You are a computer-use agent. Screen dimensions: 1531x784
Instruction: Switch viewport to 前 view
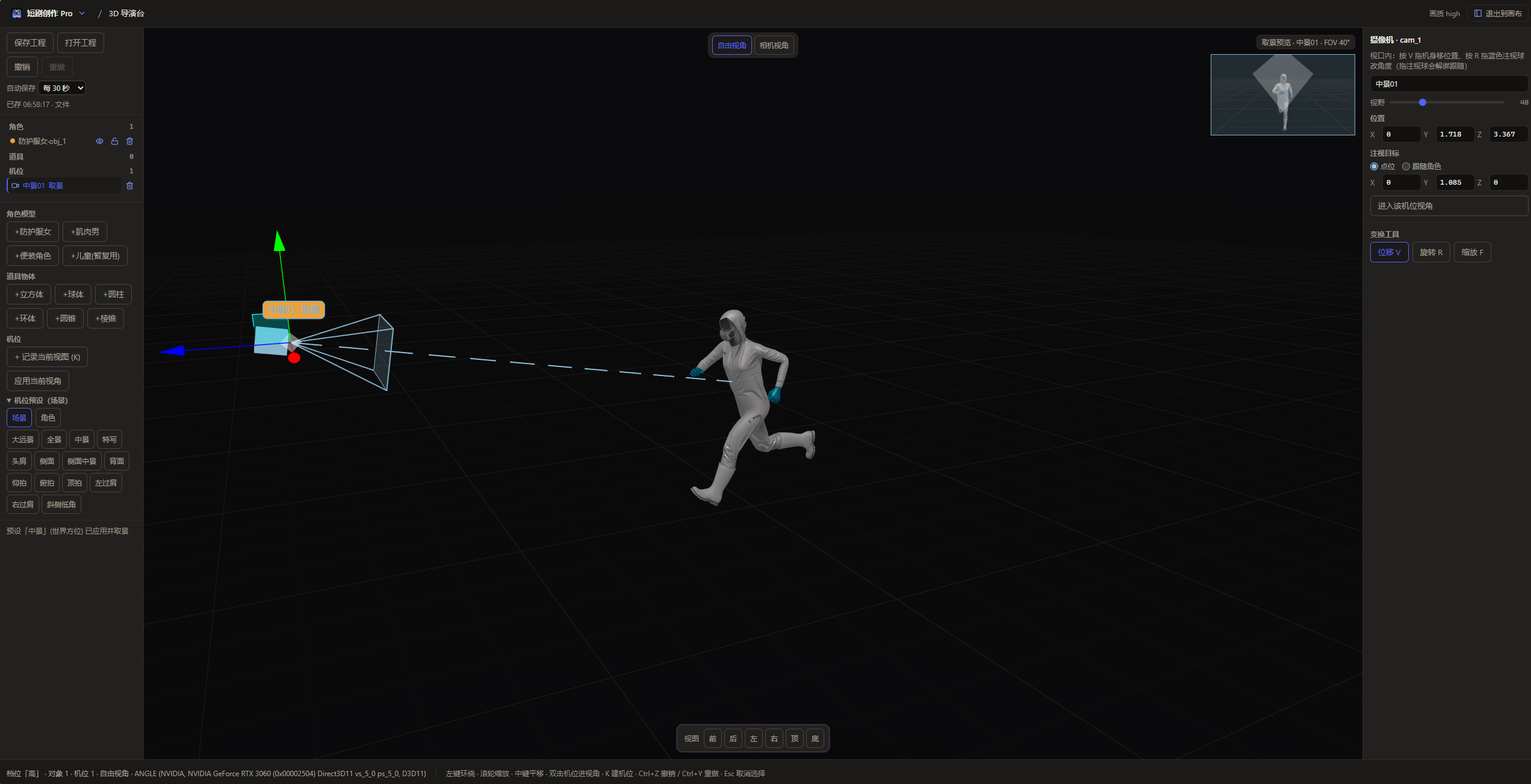point(712,738)
